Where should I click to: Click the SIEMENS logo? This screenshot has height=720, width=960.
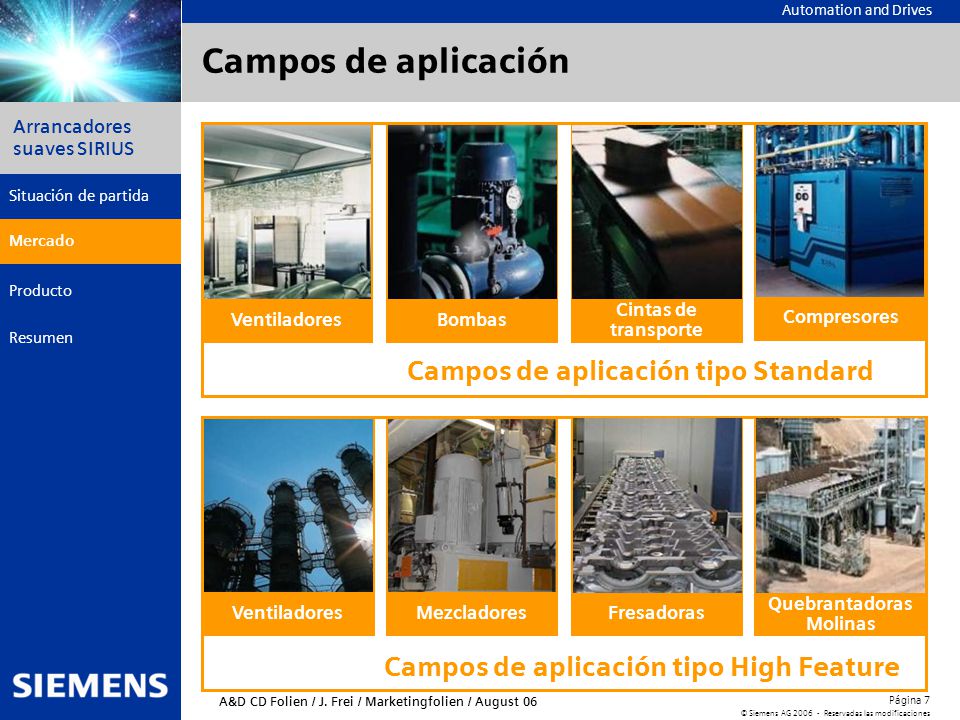tap(90, 686)
